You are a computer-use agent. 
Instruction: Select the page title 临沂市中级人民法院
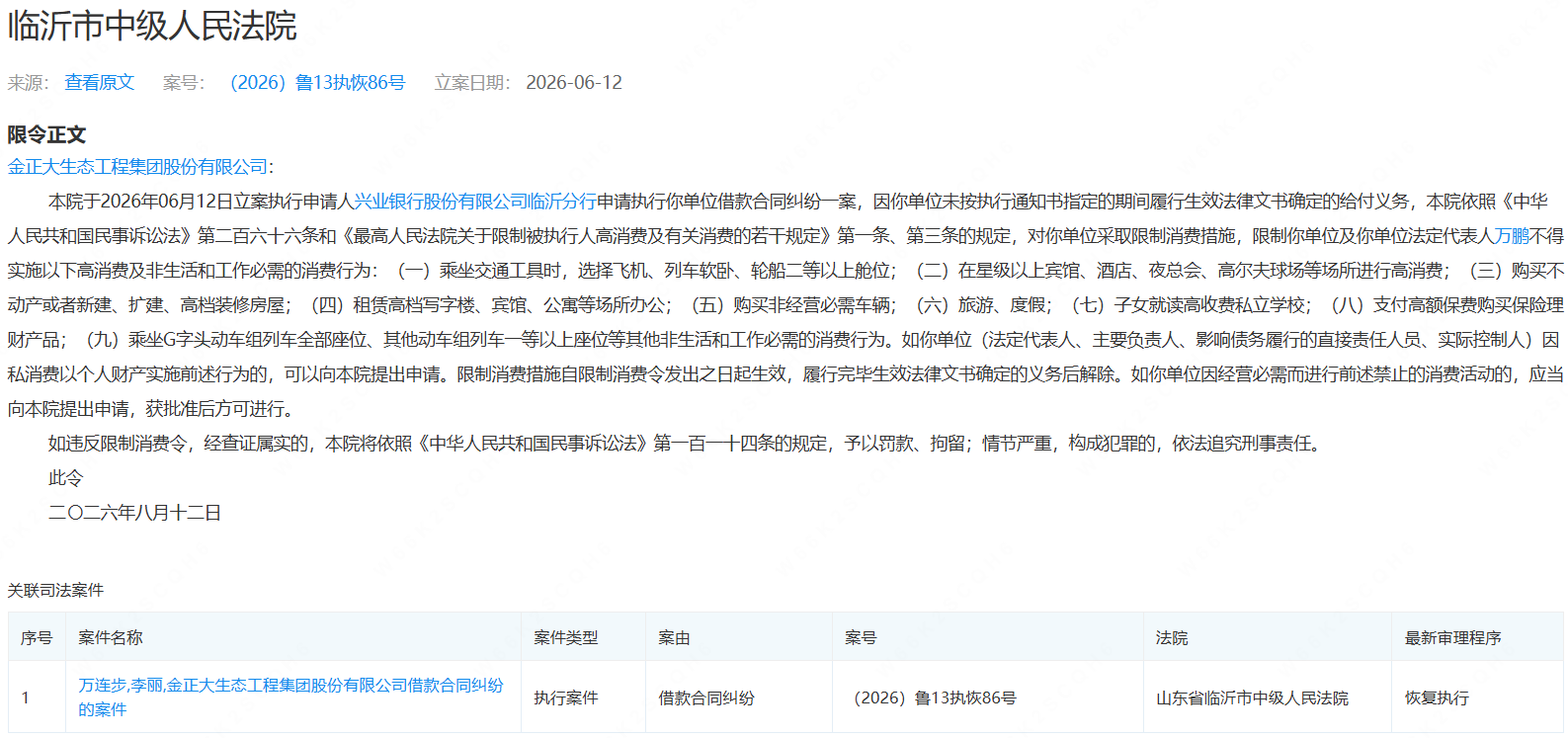coord(152,26)
